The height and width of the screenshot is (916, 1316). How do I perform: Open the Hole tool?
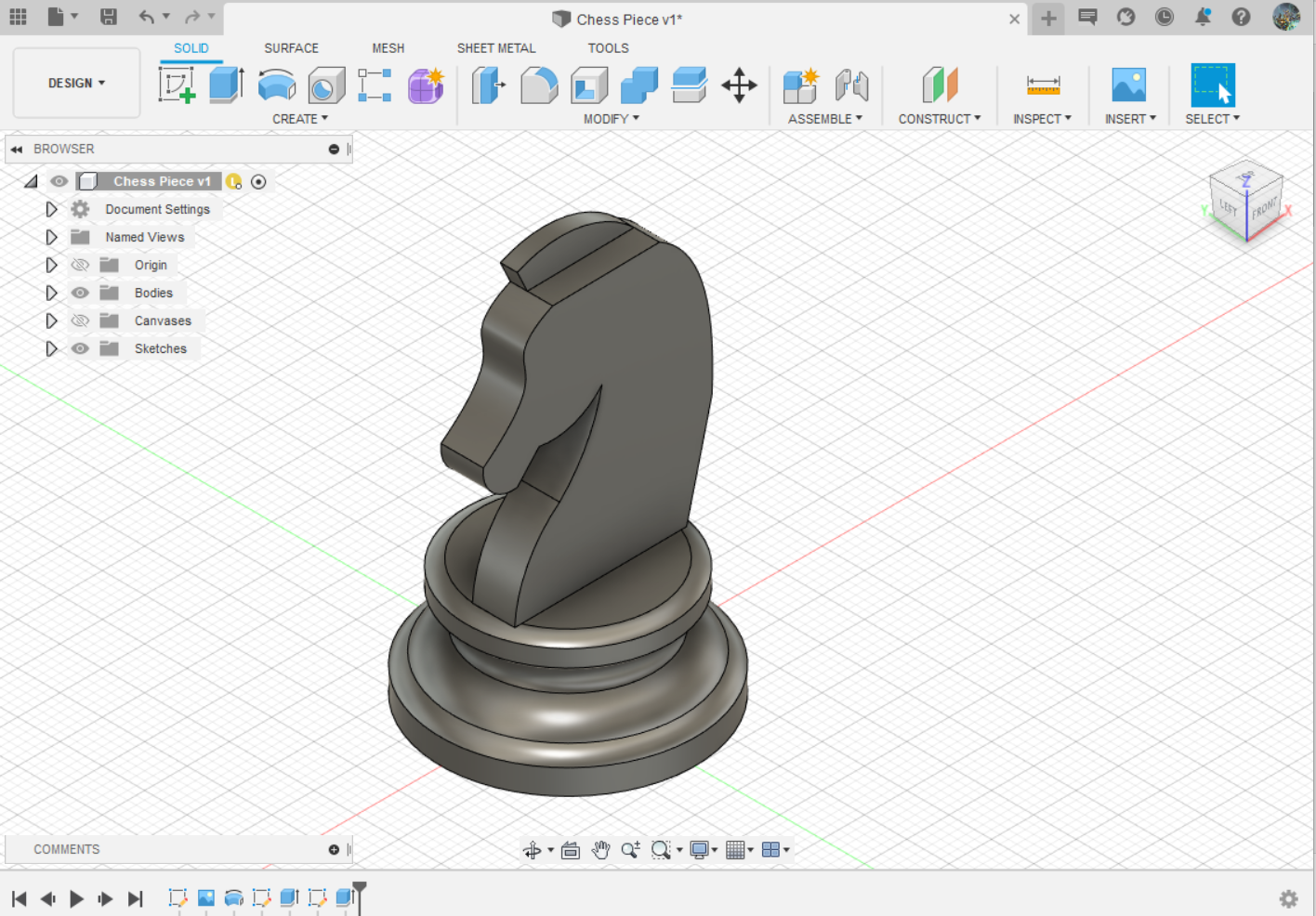[x=326, y=85]
